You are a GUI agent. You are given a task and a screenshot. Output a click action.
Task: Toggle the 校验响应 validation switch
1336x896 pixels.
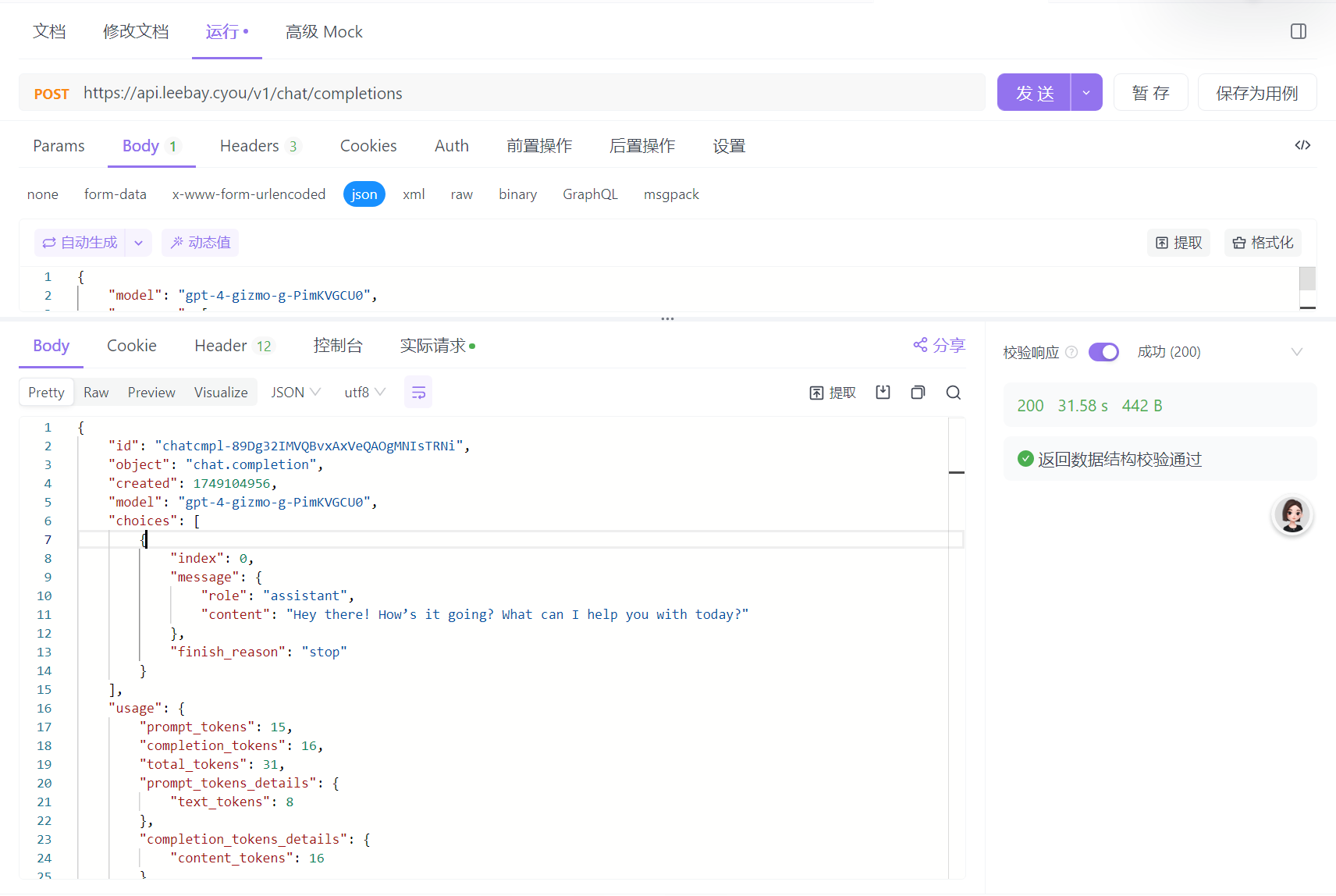(1103, 352)
